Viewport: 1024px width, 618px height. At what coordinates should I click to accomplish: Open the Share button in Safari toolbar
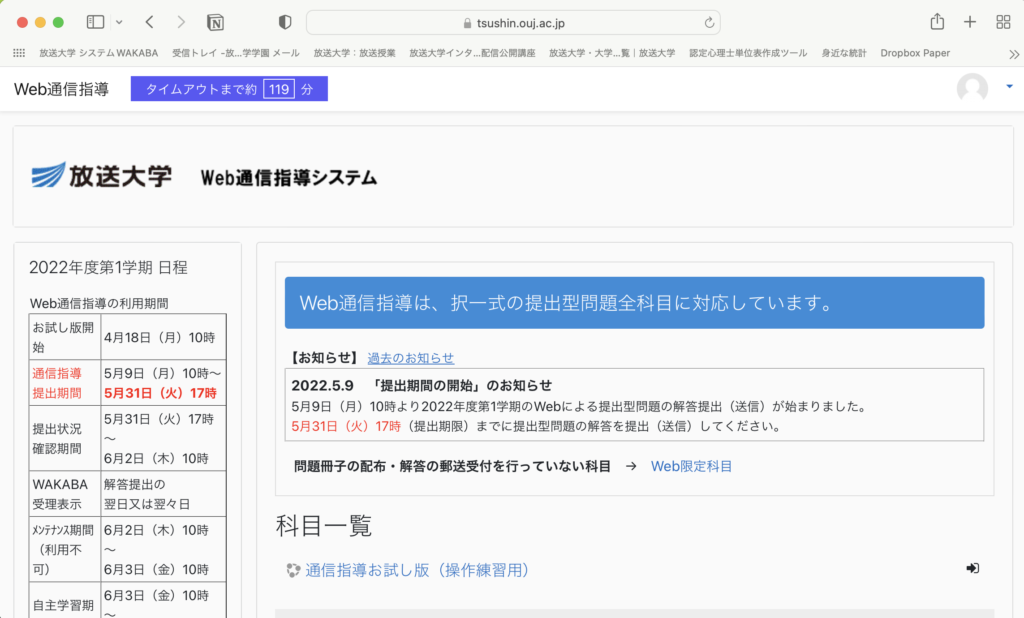coord(937,22)
